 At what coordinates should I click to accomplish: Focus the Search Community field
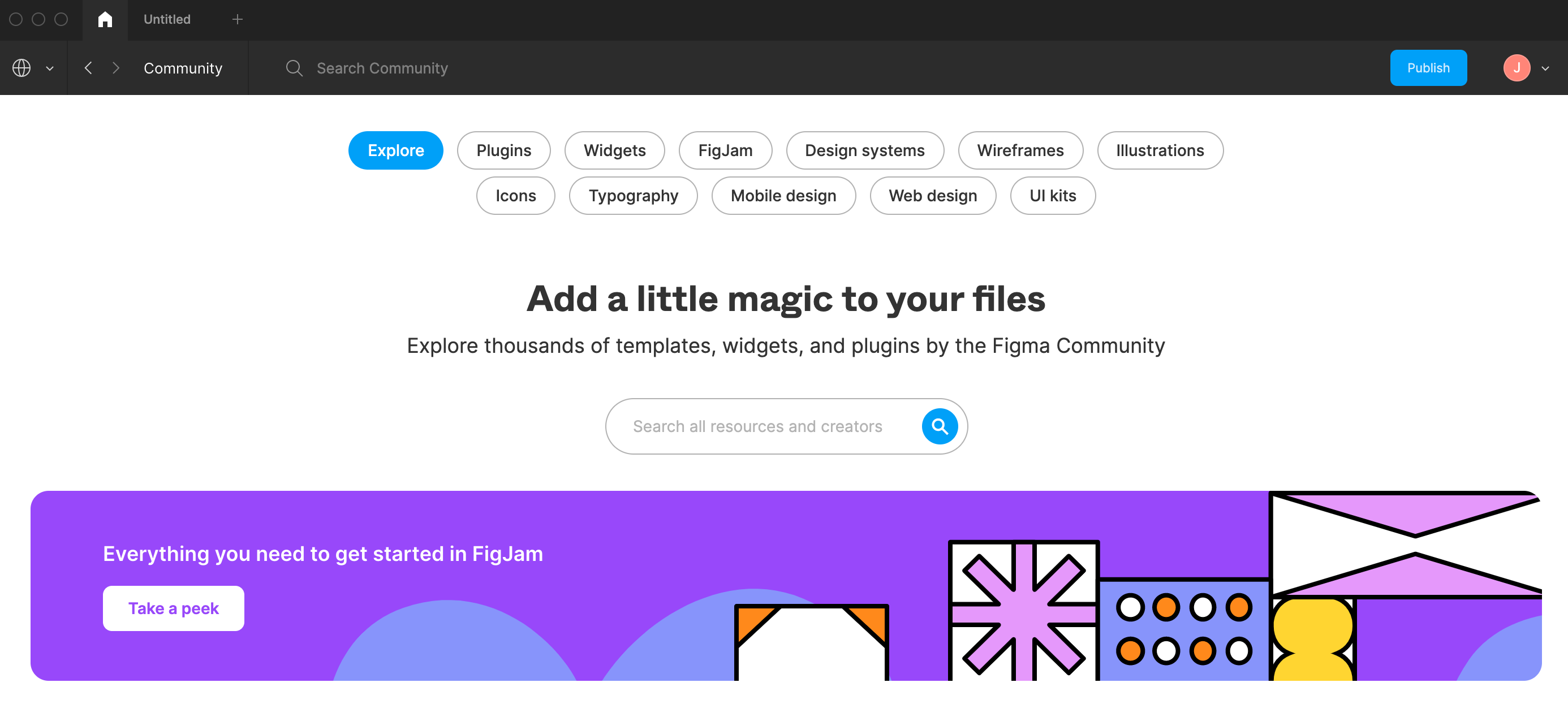(382, 68)
